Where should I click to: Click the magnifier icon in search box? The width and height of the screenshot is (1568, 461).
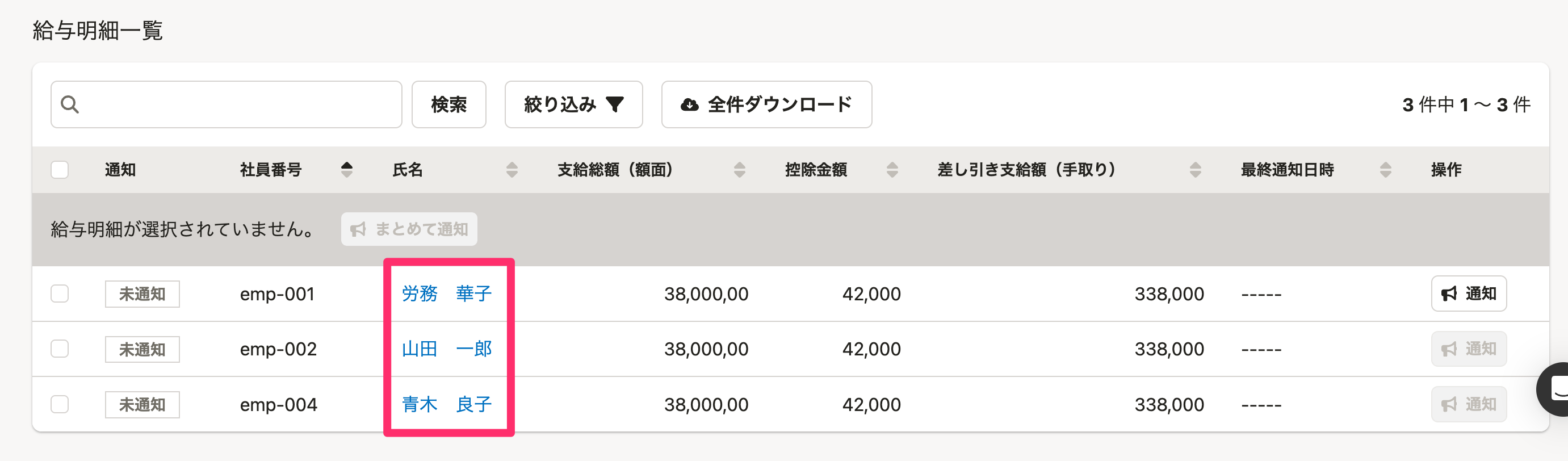coord(70,104)
